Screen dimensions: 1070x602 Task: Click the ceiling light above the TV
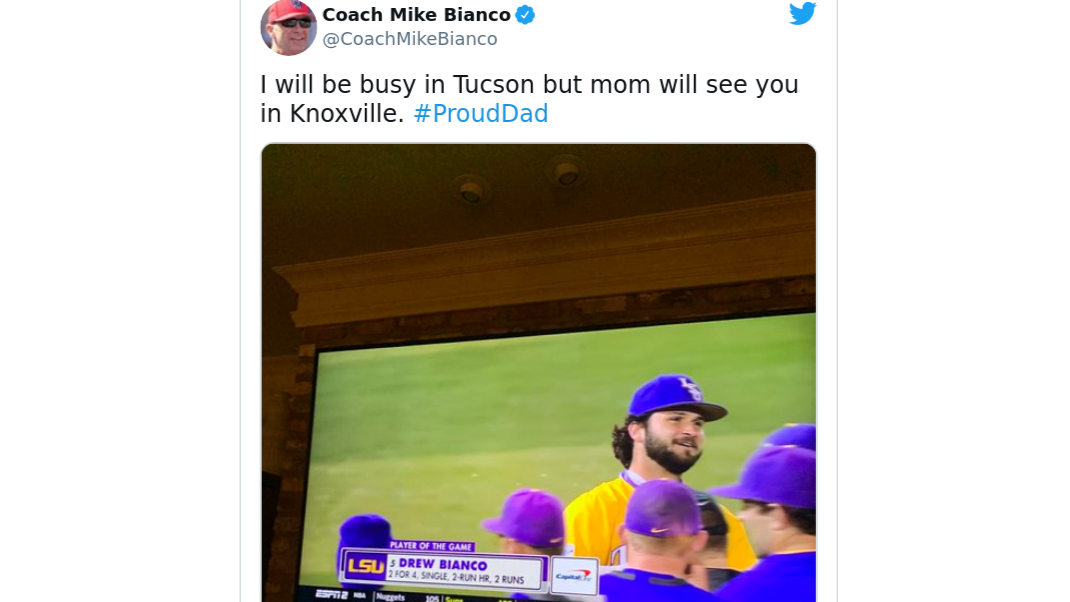pos(567,172)
